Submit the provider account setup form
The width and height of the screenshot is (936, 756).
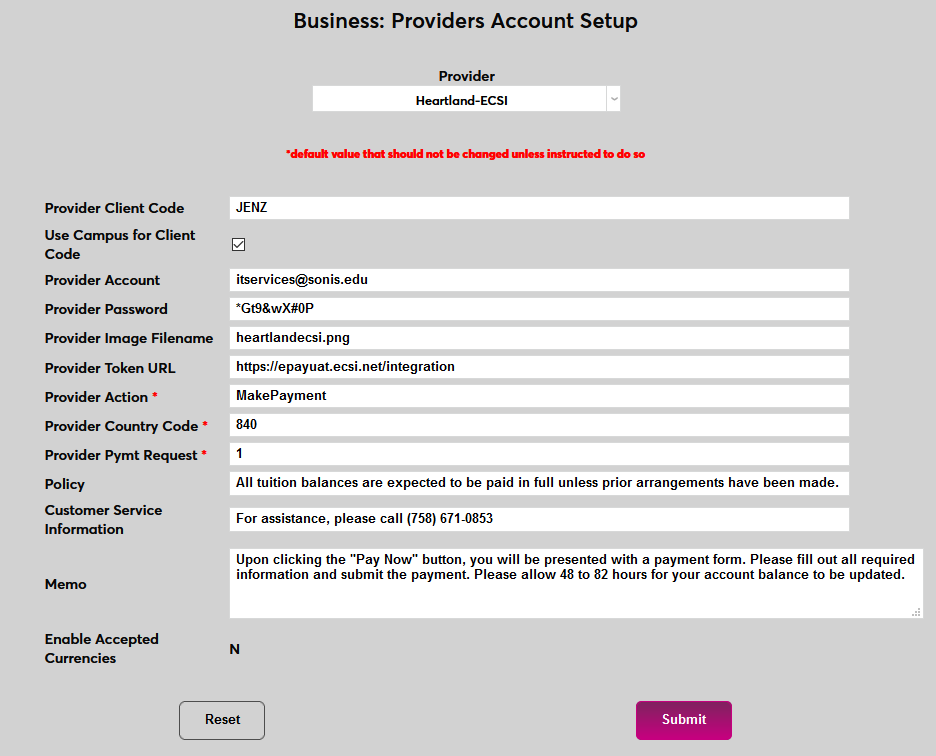coord(684,720)
